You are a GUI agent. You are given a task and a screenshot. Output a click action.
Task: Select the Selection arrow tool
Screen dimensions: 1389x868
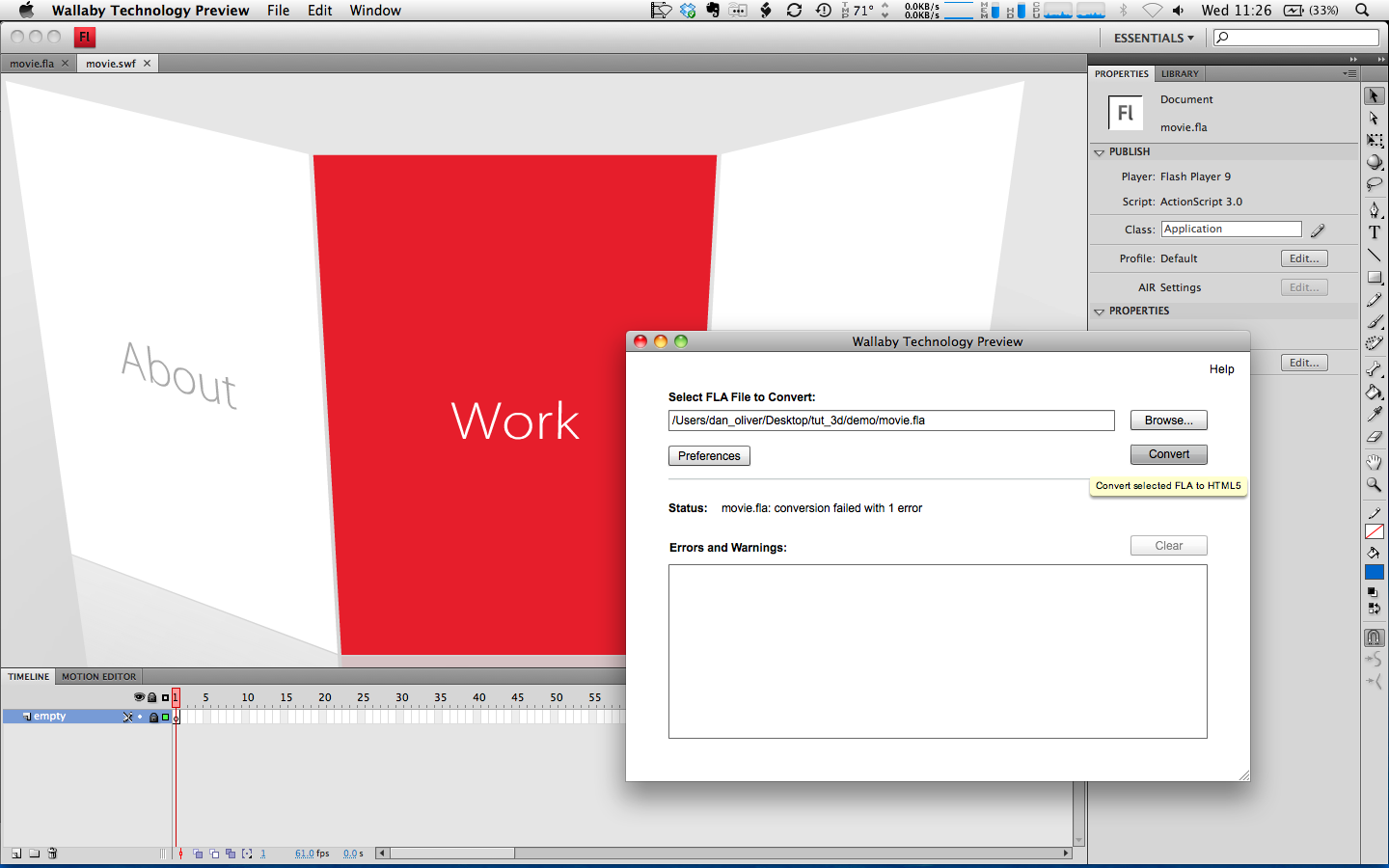click(1374, 96)
